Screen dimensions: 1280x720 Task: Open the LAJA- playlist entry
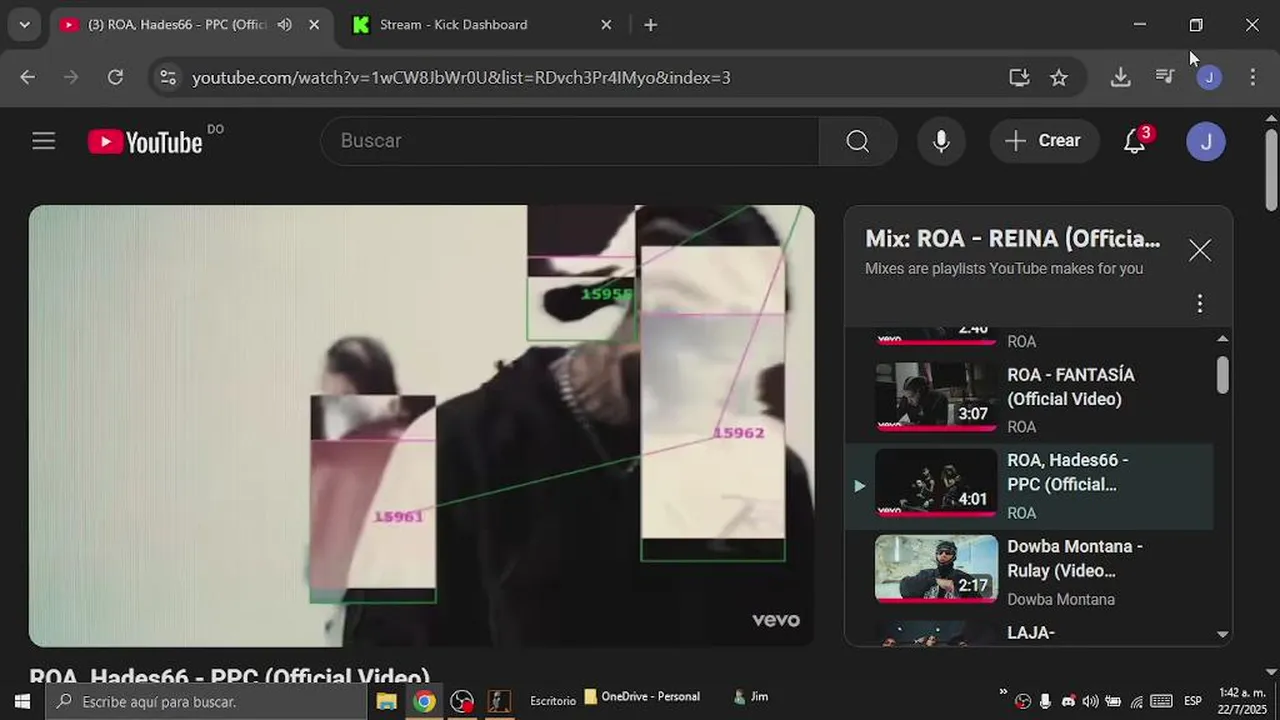1029,632
